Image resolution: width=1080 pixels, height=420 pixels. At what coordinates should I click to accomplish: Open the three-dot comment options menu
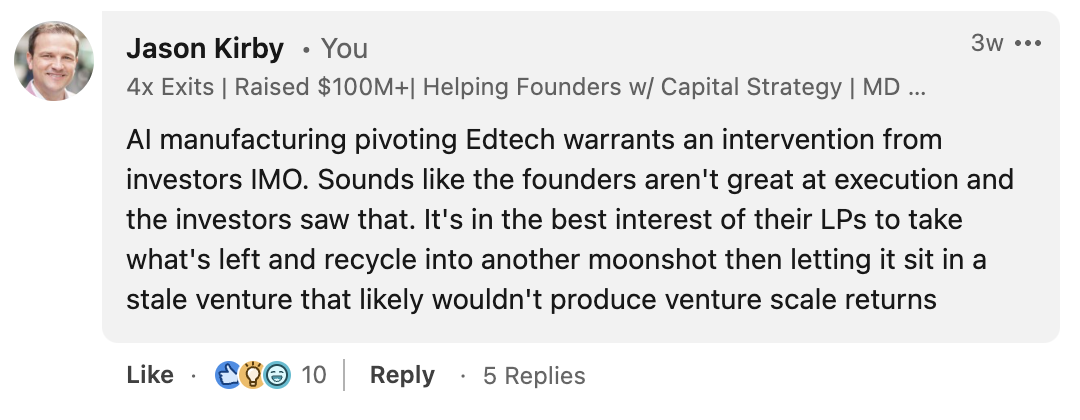(x=1028, y=44)
